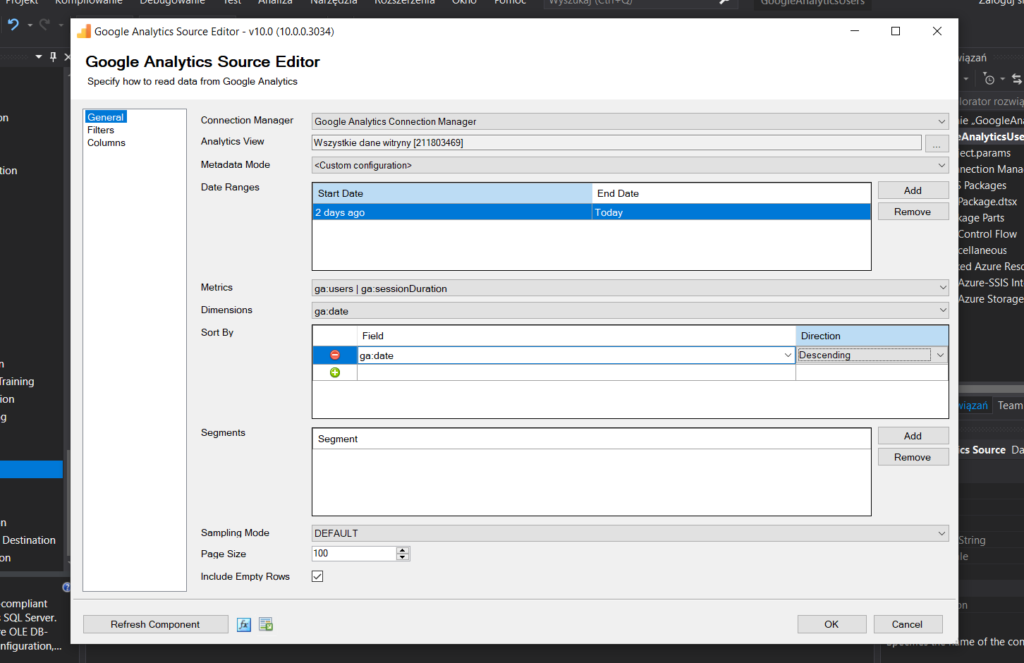This screenshot has width=1024, height=663.
Task: Open the fx expression editor icon
Action: pos(244,624)
